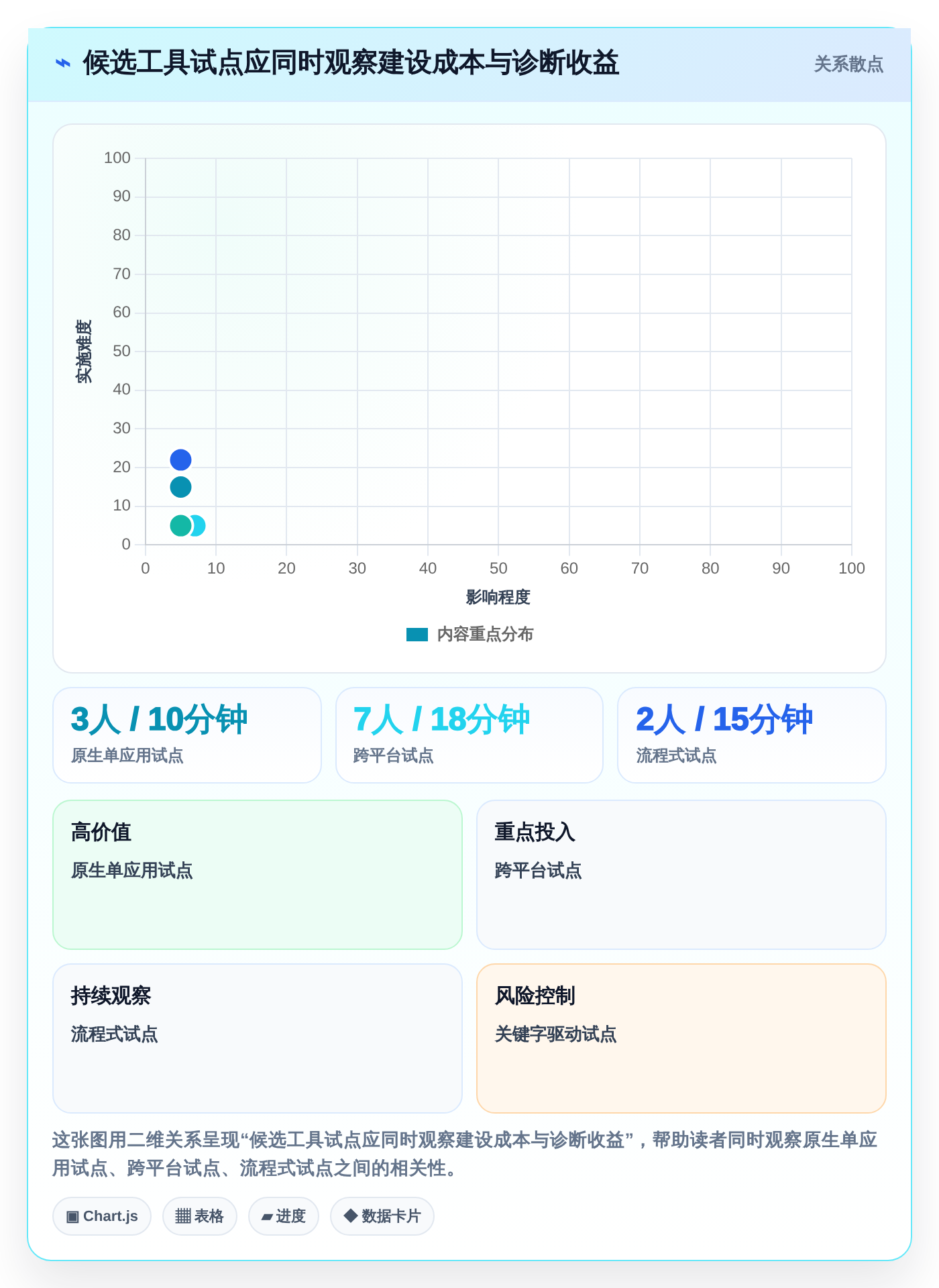Click the square icon in Chart.js chip
This screenshot has width=939, height=1288.
(72, 1216)
